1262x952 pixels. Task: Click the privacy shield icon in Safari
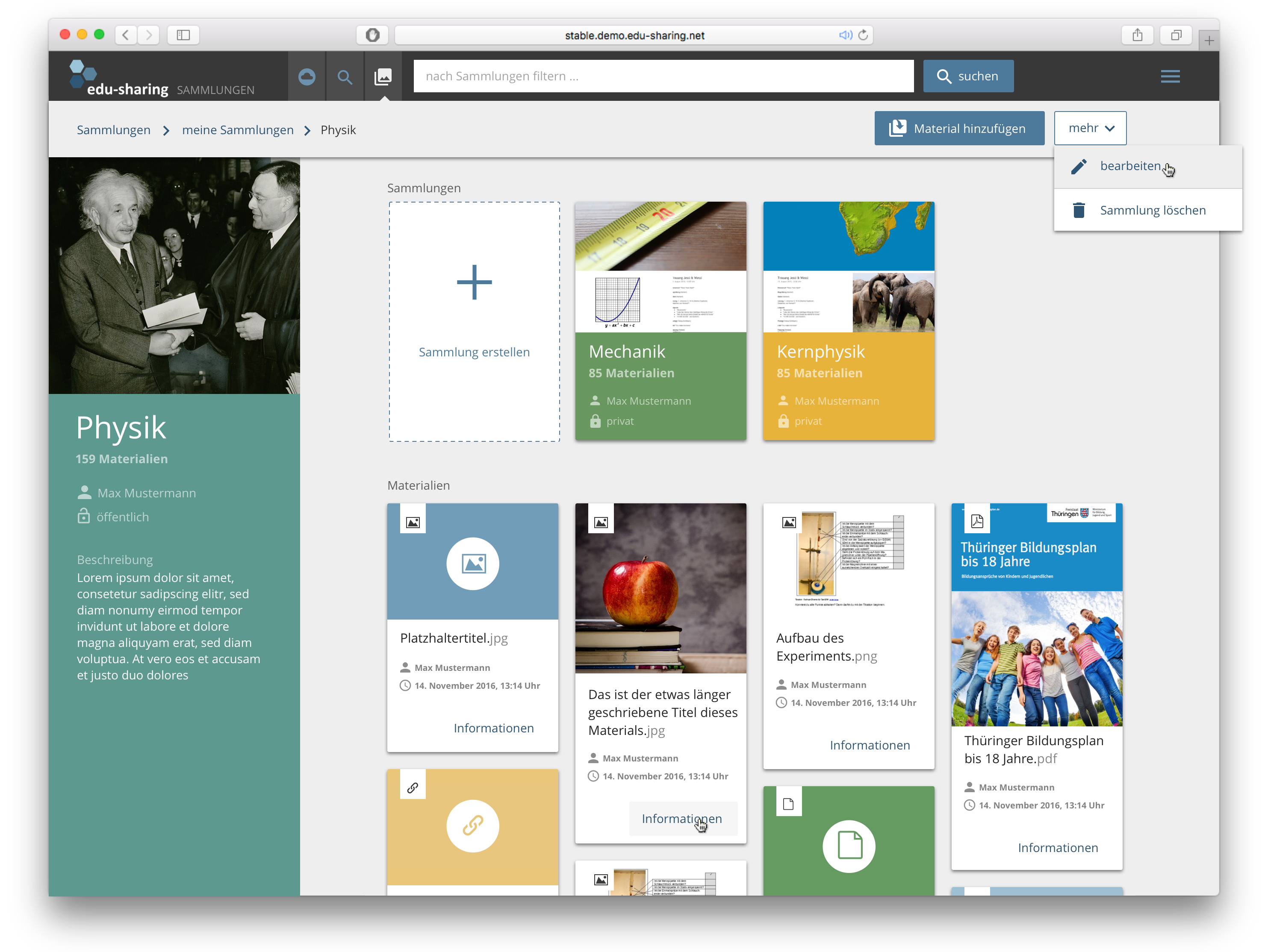[x=372, y=35]
